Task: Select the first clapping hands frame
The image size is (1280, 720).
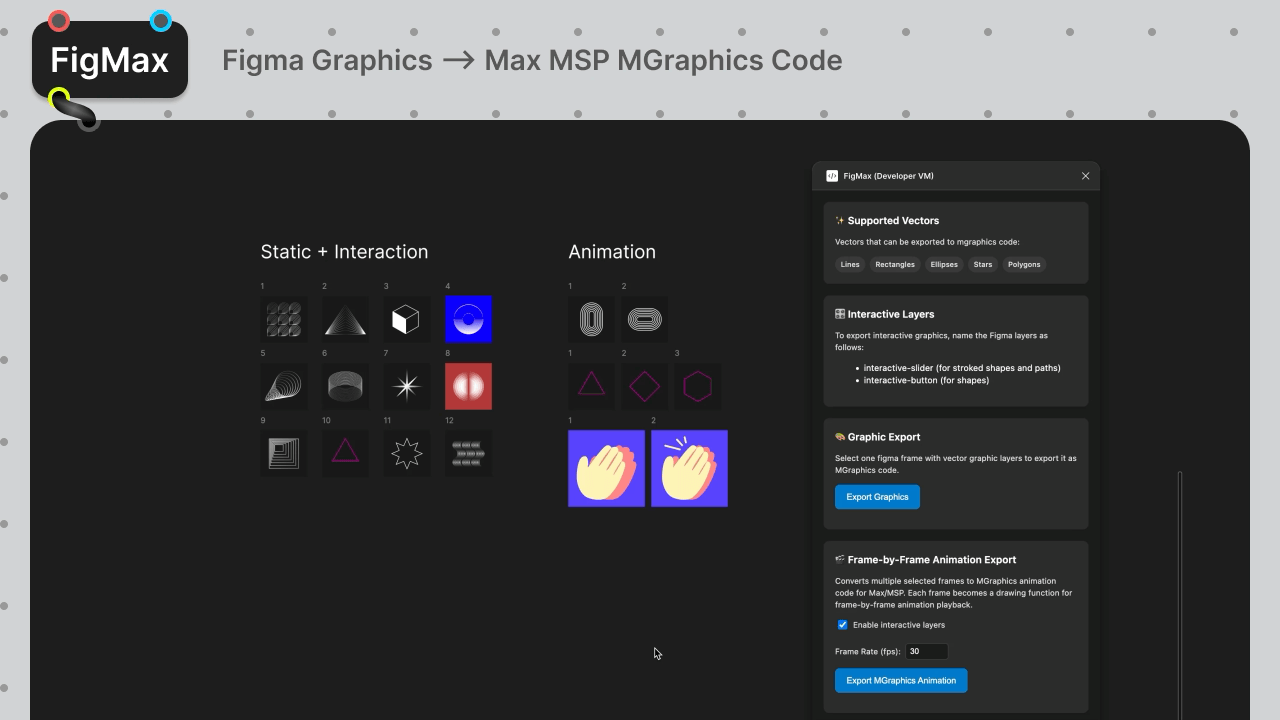Action: pyautogui.click(x=606, y=468)
